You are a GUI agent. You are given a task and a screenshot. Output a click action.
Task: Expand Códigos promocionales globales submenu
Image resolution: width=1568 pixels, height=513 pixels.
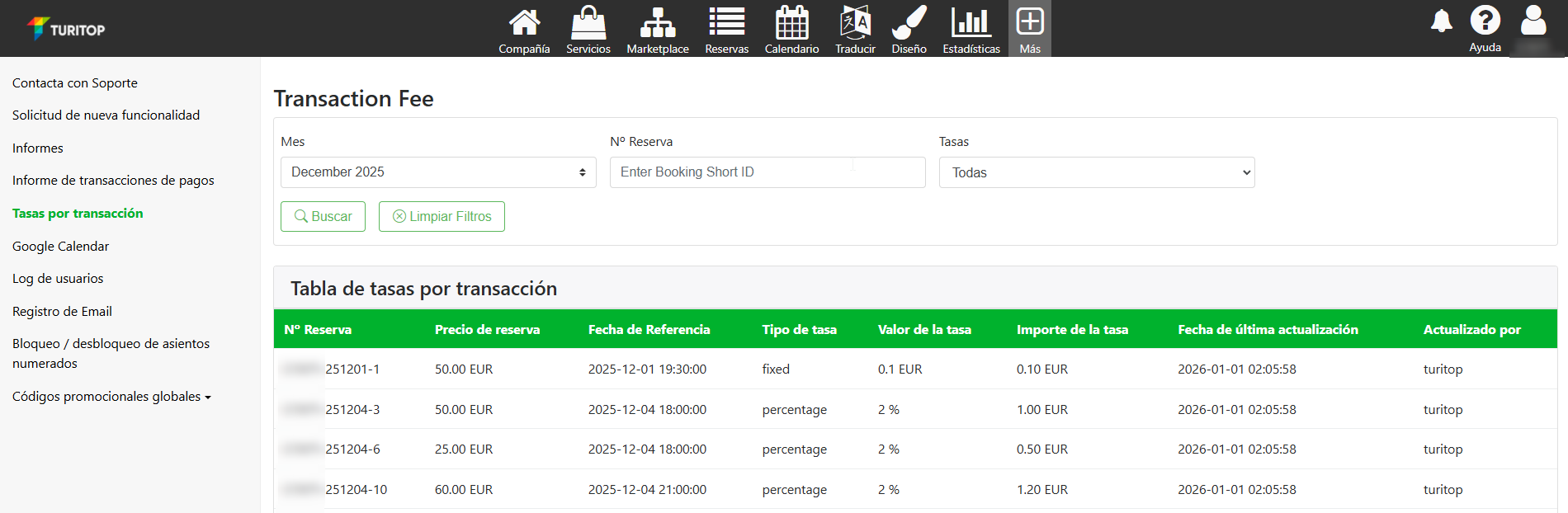(x=111, y=397)
